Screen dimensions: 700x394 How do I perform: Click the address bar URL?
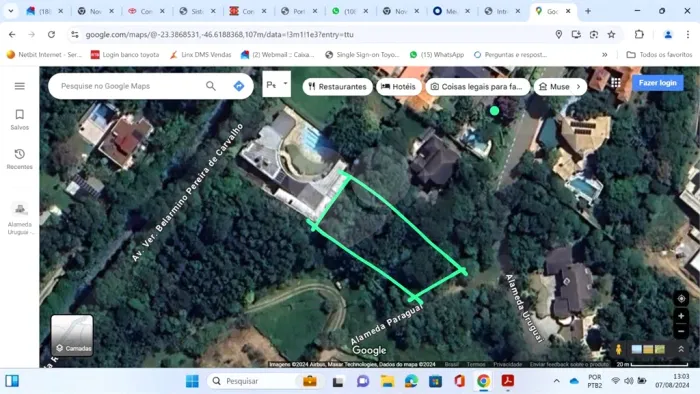[219, 34]
